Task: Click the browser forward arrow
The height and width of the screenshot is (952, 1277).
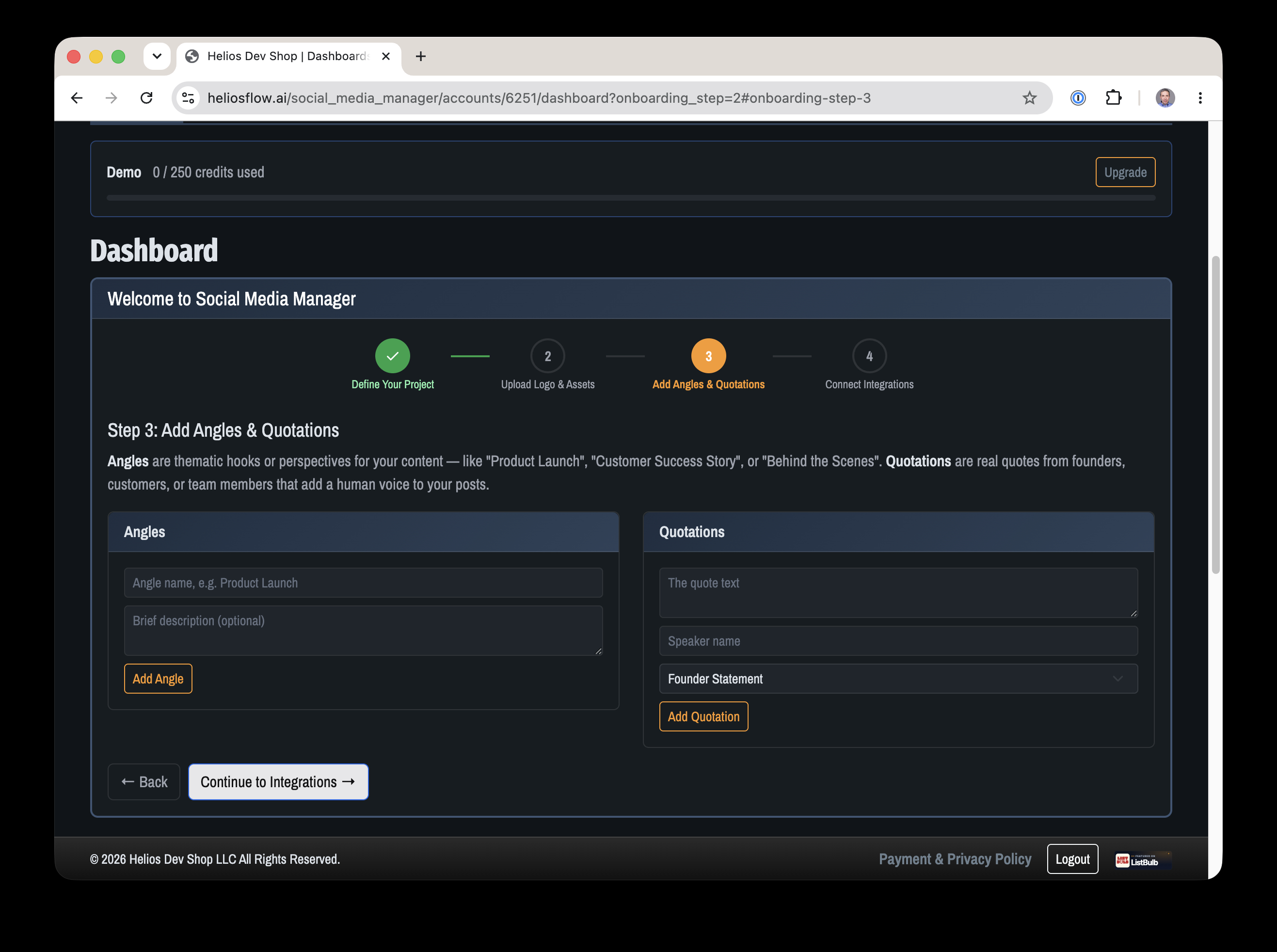Action: tap(111, 98)
